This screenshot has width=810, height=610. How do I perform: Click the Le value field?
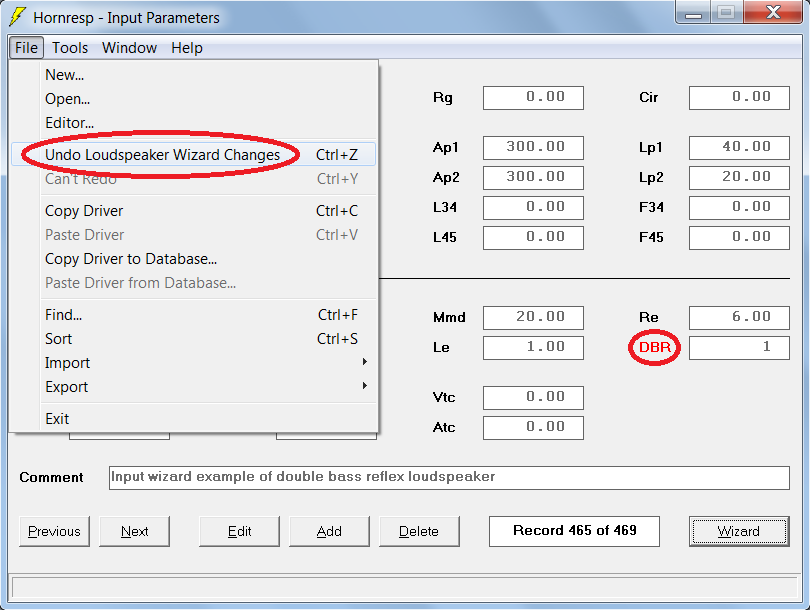pos(533,348)
